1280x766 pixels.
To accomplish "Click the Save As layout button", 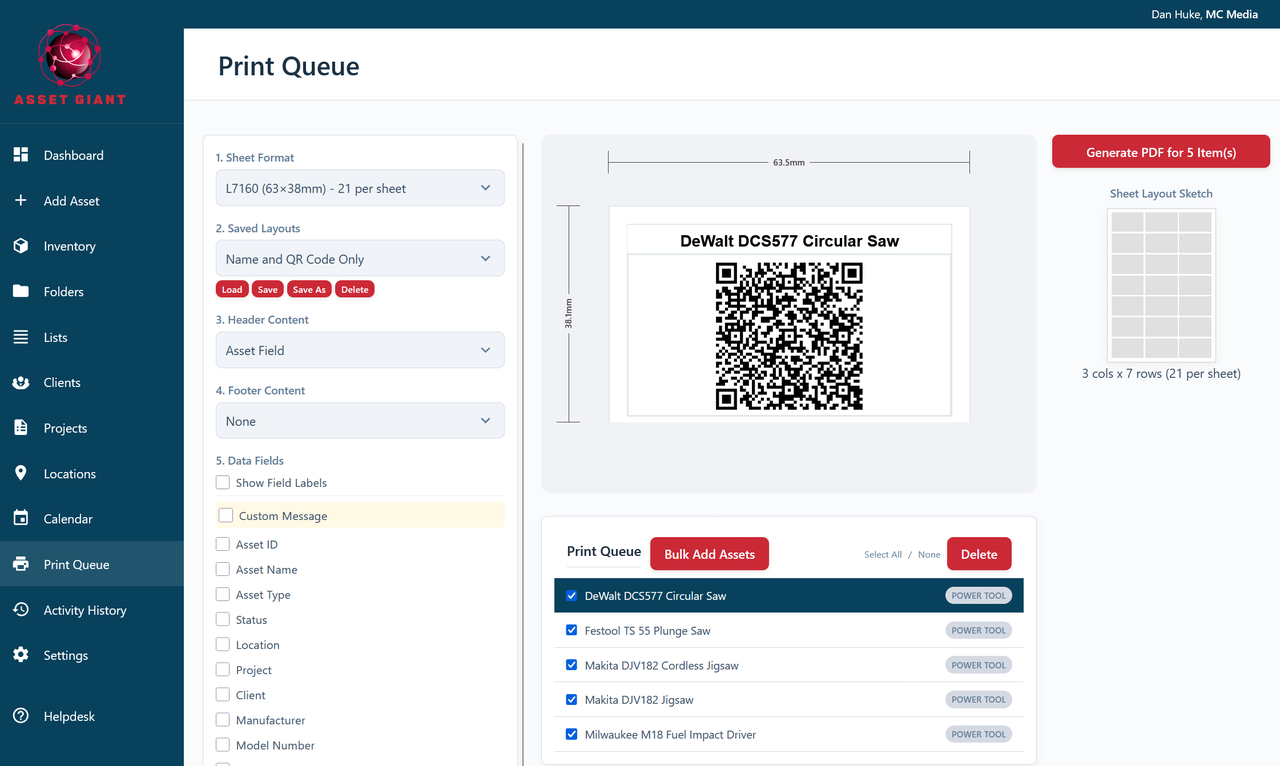I will point(309,289).
